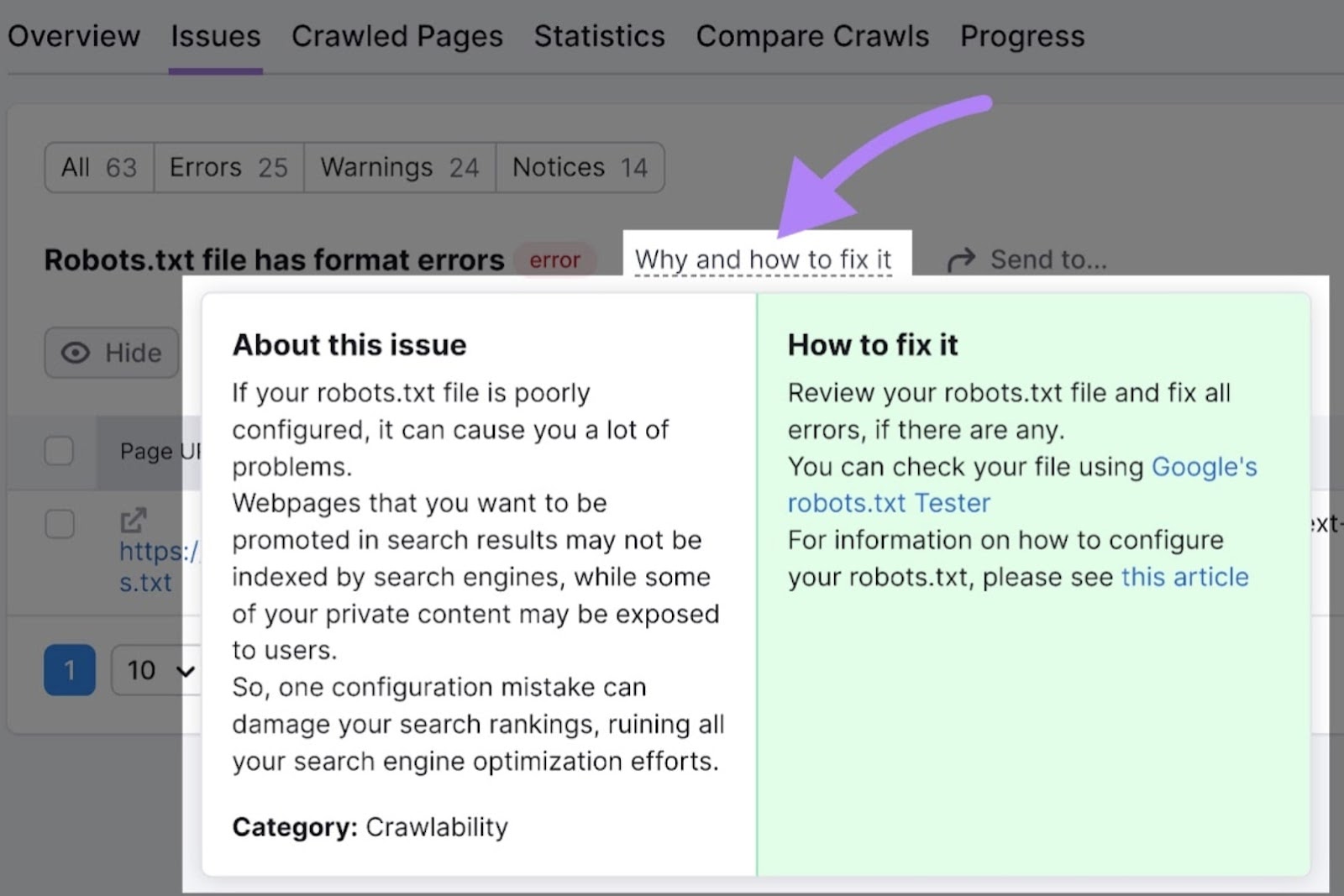Show all 63 issues with the All filter

click(x=97, y=167)
